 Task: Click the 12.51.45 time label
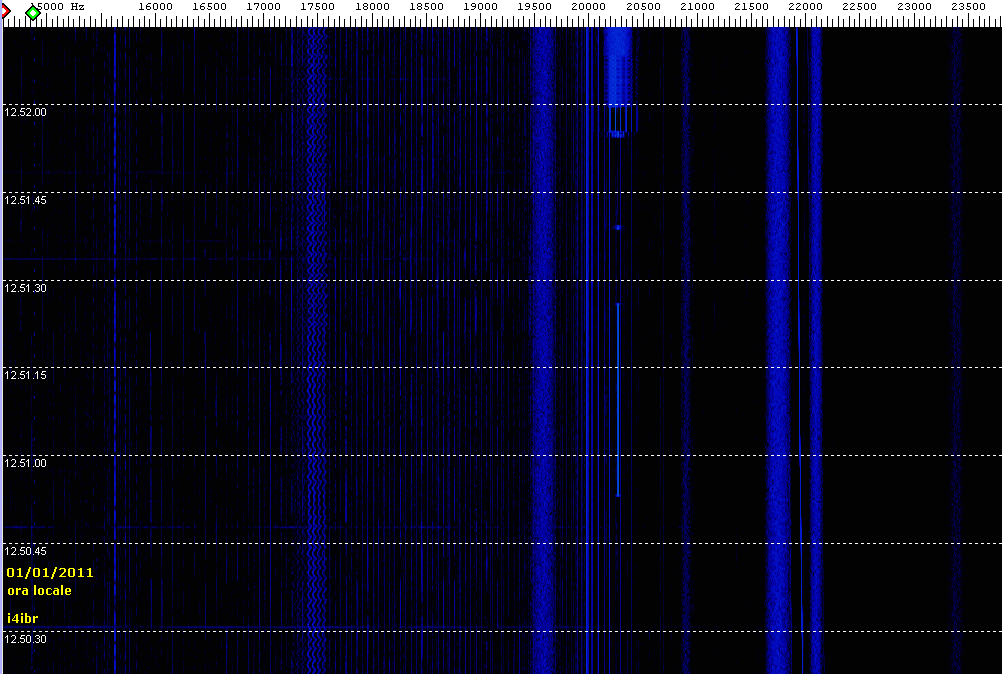(26, 200)
